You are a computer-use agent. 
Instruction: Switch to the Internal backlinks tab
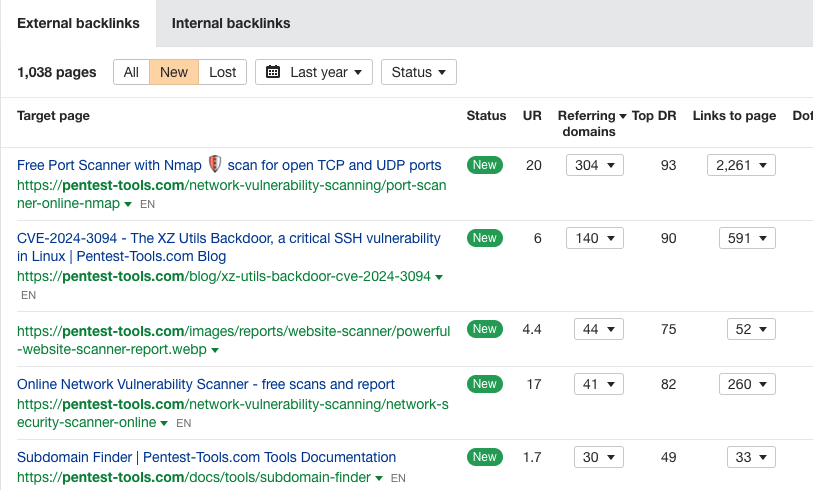point(231,23)
